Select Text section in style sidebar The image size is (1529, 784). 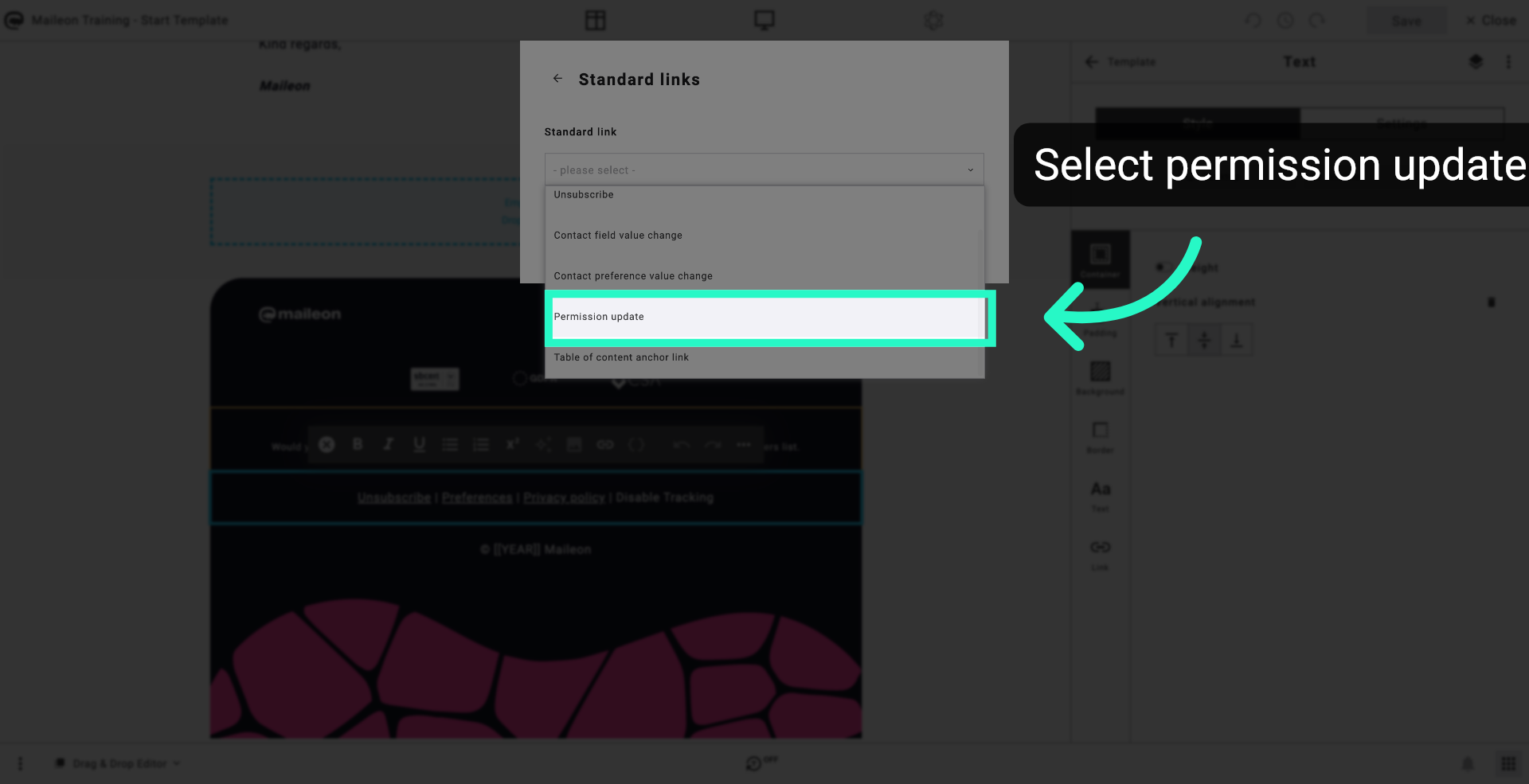(x=1101, y=495)
